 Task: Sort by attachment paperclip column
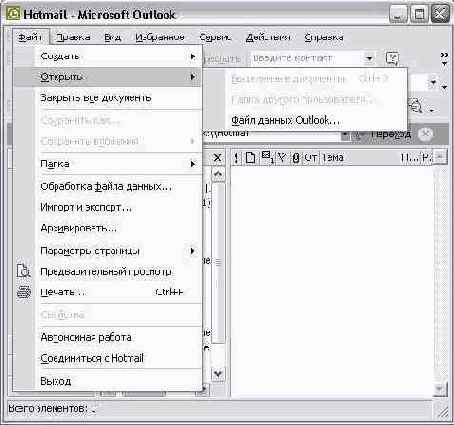click(x=296, y=157)
